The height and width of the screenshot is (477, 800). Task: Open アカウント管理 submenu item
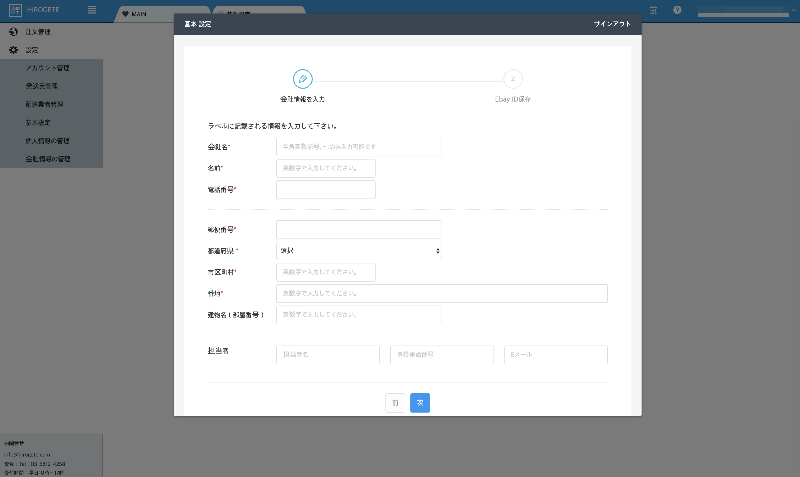coord(47,68)
